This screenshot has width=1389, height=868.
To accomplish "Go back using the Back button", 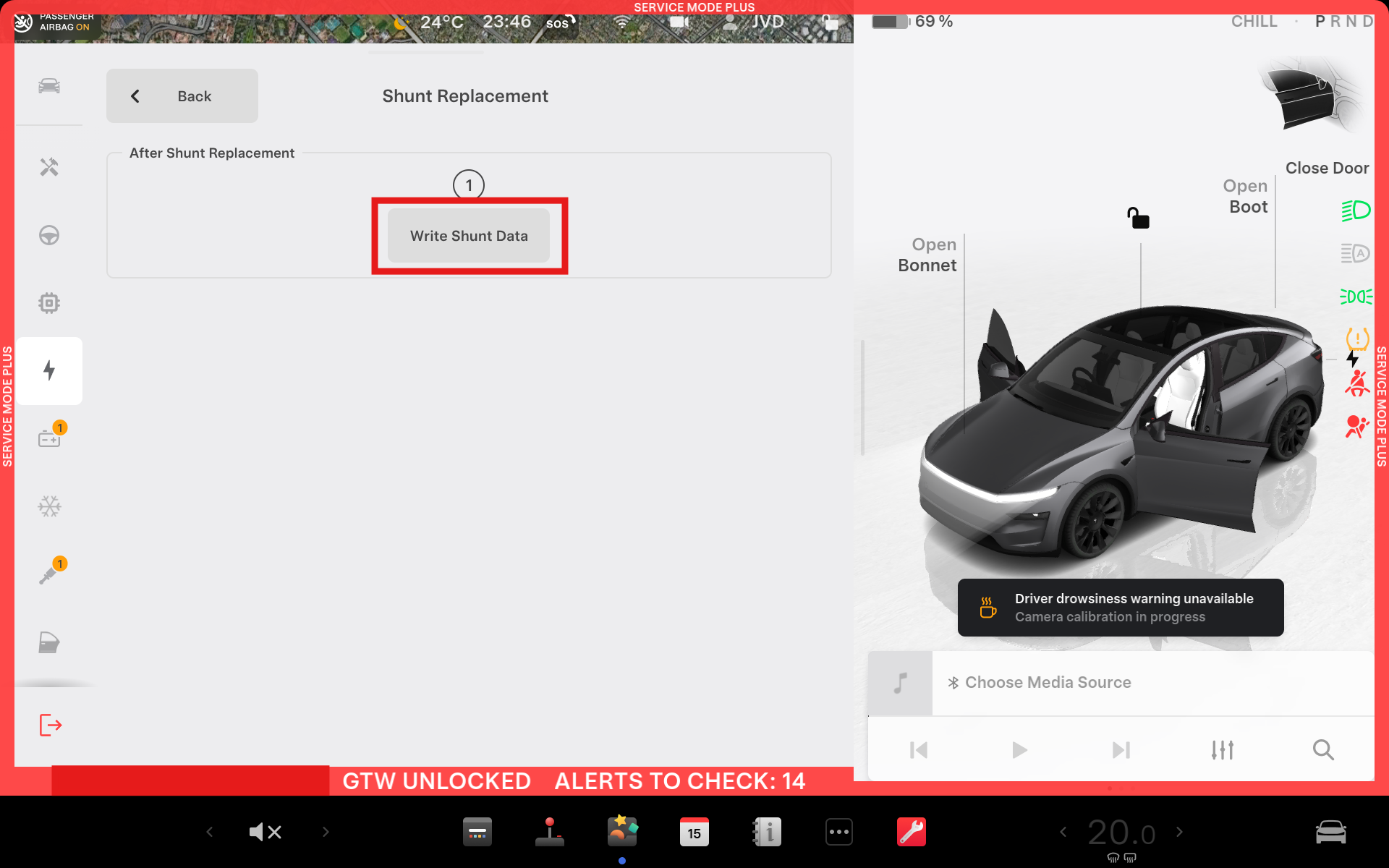I will [x=182, y=96].
